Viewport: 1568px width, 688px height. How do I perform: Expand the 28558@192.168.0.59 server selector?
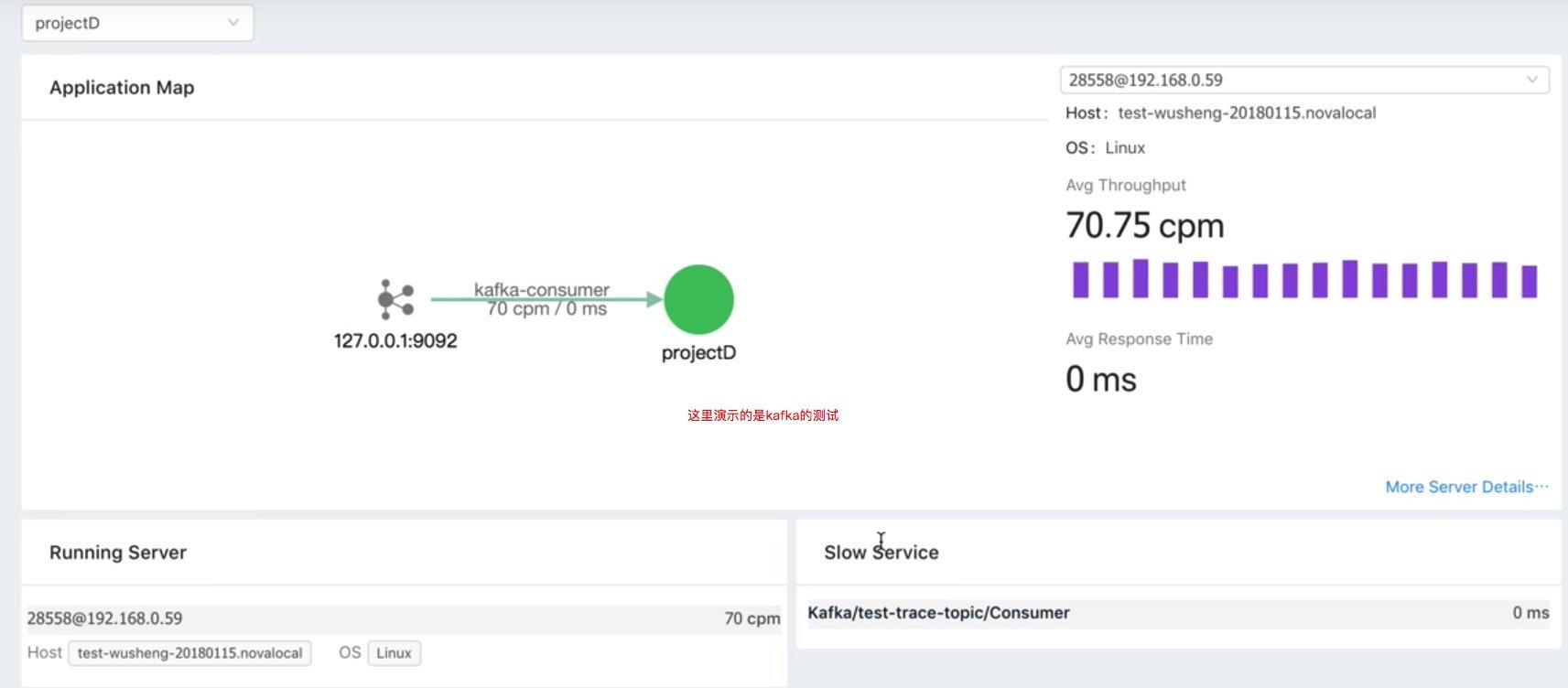click(1291, 81)
